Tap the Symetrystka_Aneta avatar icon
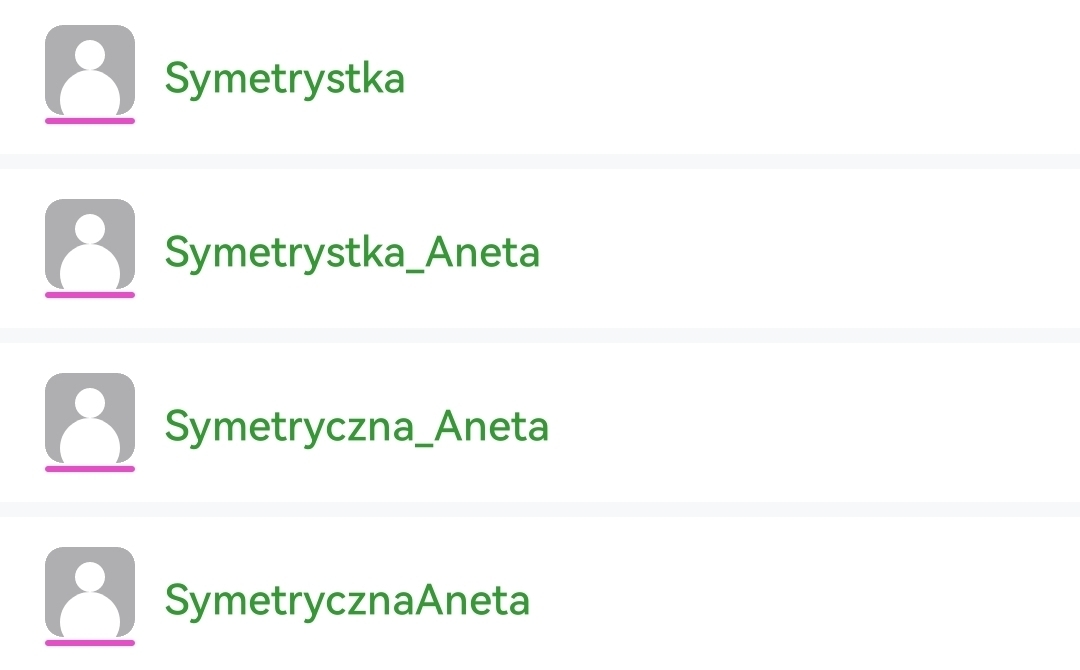 (x=90, y=244)
